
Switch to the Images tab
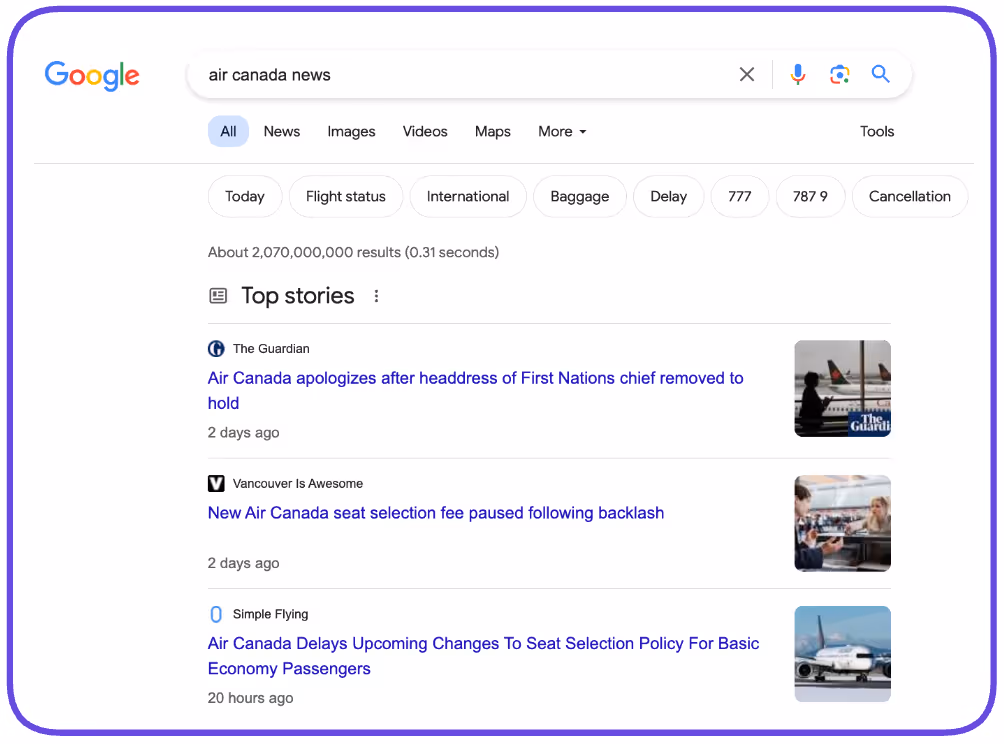click(352, 131)
